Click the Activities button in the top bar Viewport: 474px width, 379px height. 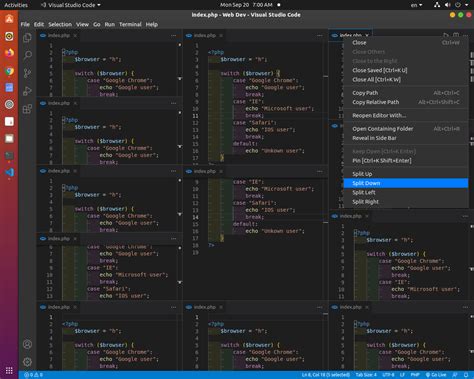[x=16, y=5]
